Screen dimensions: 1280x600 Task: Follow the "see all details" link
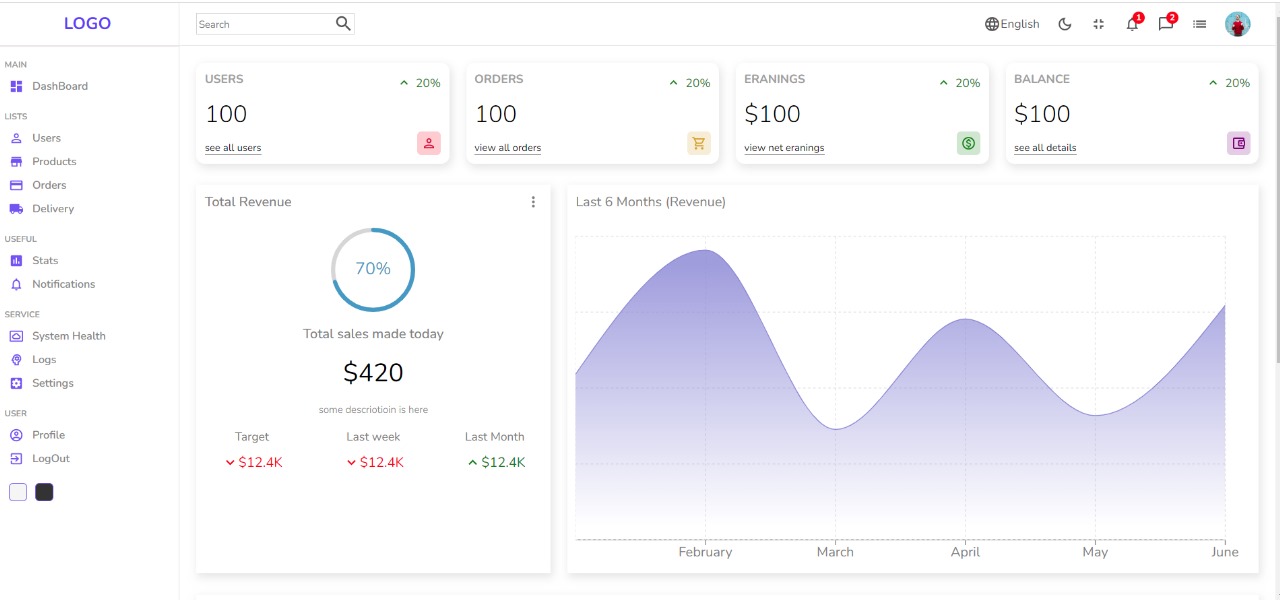point(1045,148)
